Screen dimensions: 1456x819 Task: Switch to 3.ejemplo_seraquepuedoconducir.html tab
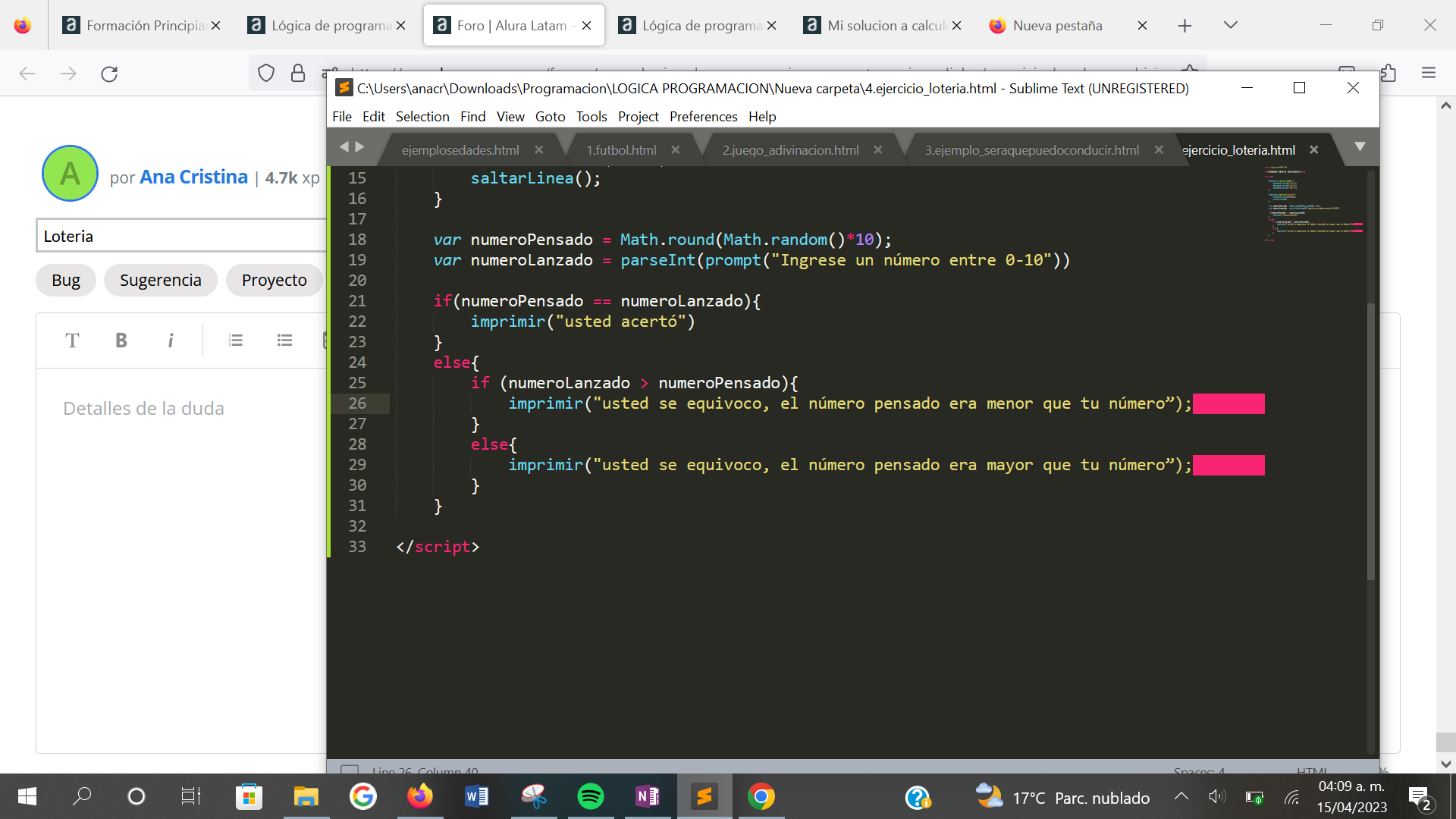click(1031, 150)
